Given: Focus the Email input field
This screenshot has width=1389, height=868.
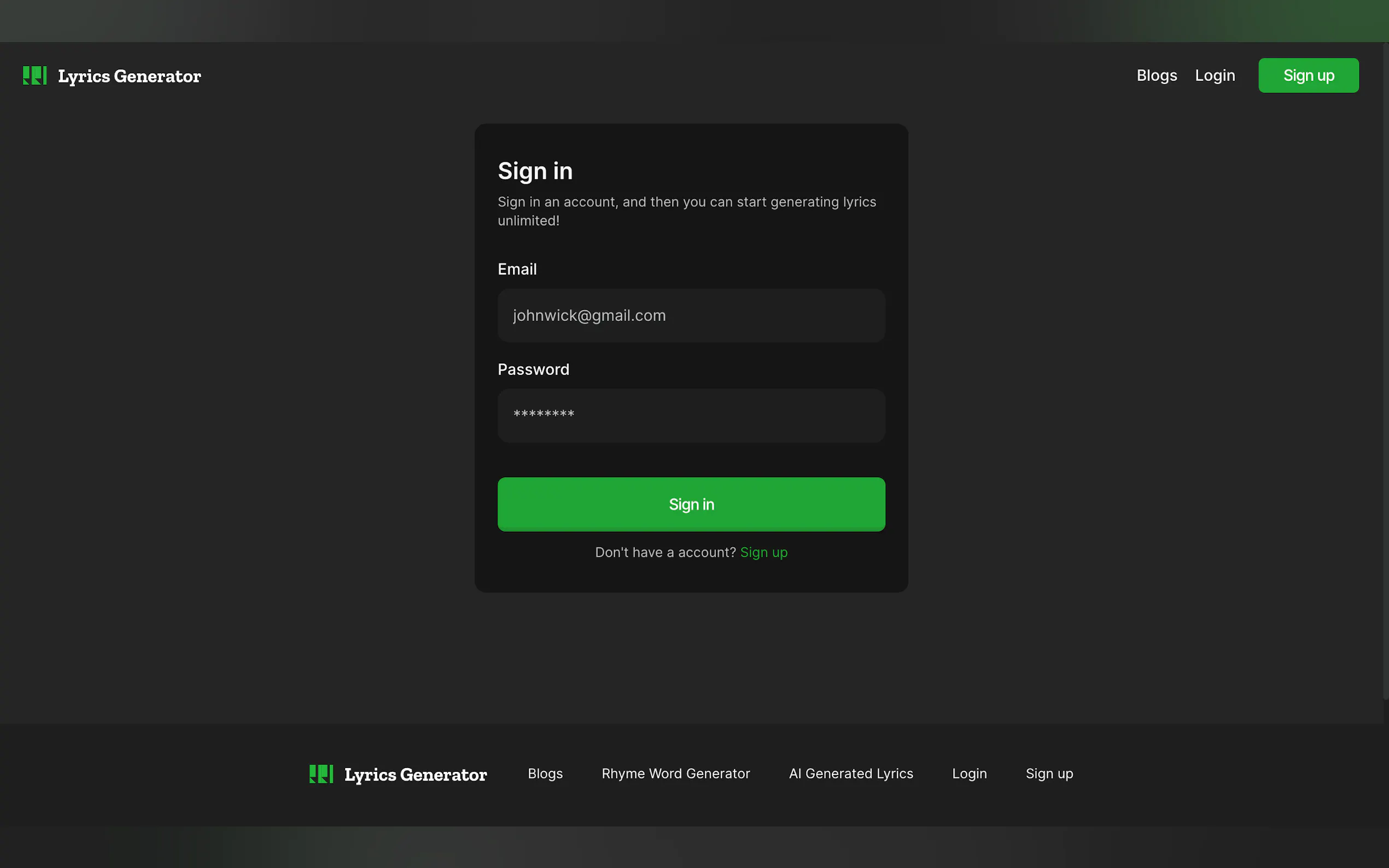Looking at the screenshot, I should pyautogui.click(x=691, y=315).
